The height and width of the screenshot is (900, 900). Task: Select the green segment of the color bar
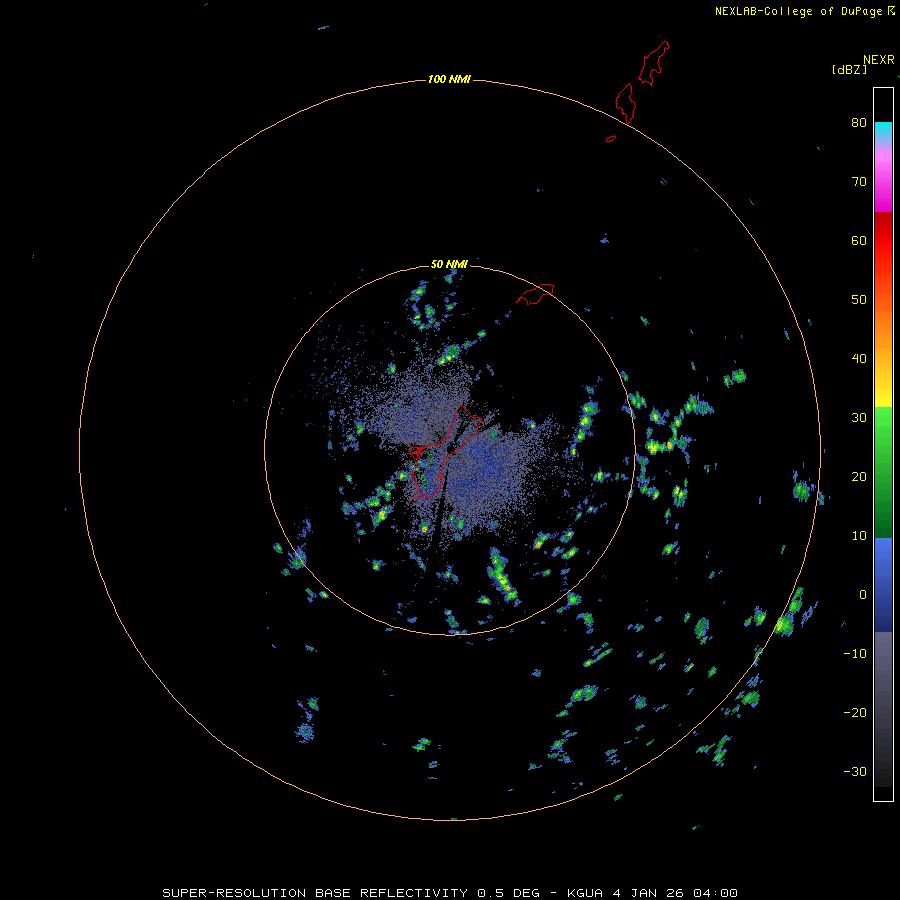click(x=883, y=472)
